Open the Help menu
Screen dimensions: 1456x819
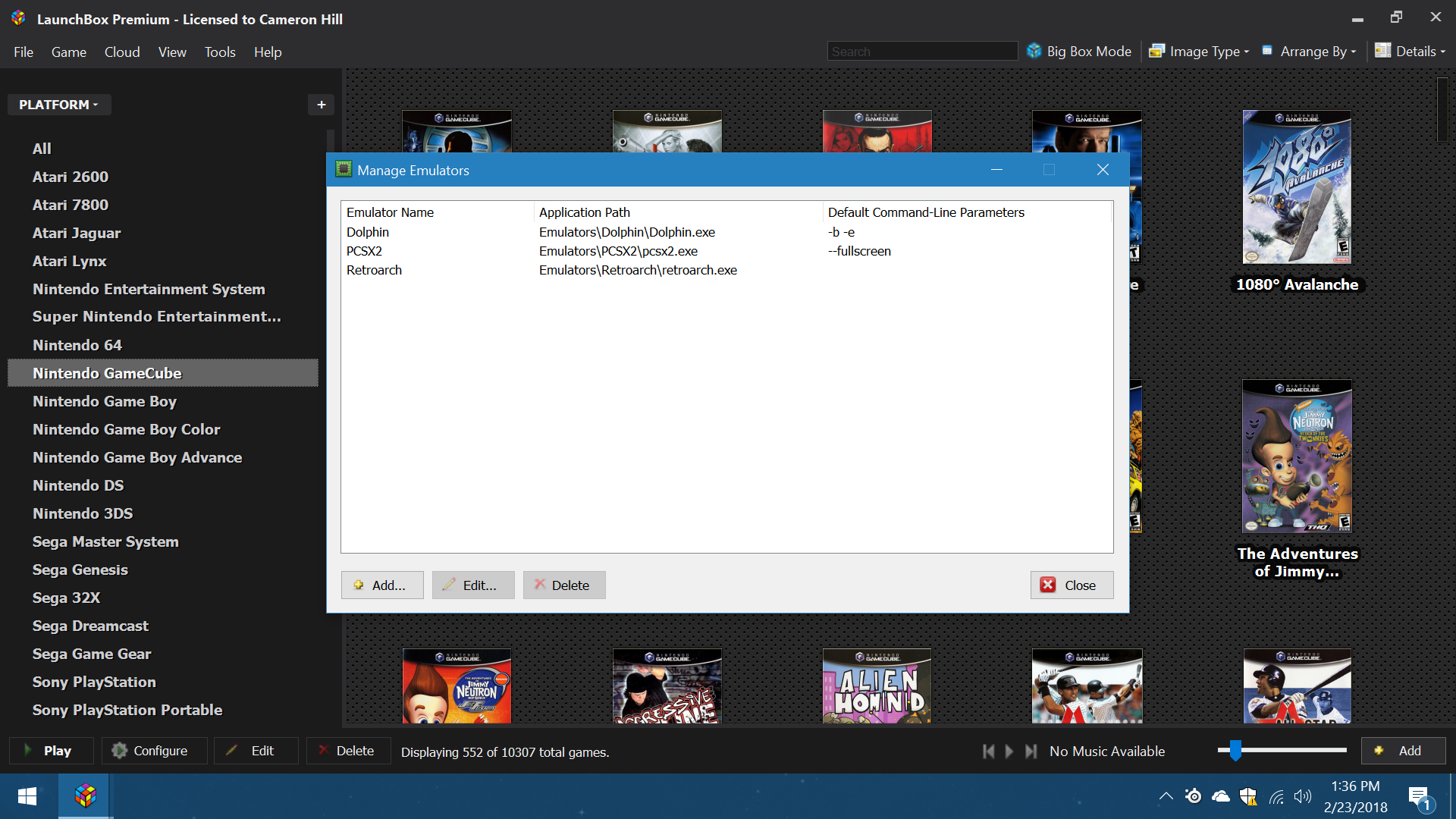(x=268, y=52)
